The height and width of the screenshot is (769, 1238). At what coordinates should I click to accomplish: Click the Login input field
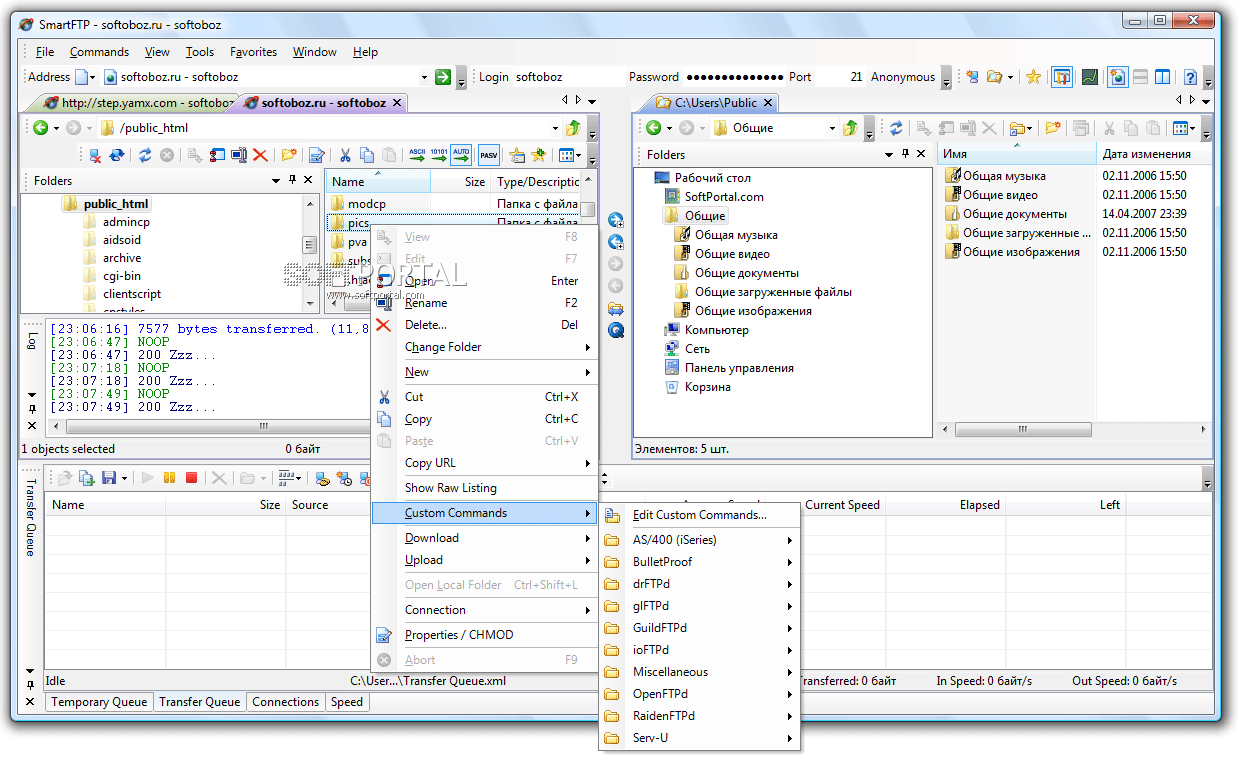568,77
